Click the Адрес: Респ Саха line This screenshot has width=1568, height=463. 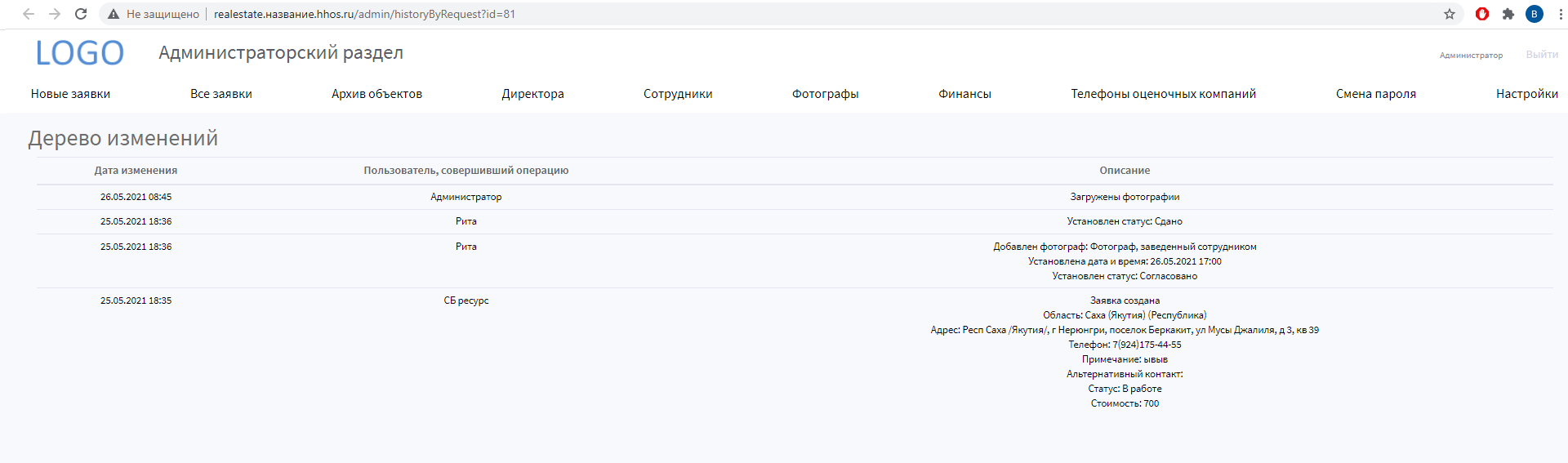click(x=1125, y=330)
